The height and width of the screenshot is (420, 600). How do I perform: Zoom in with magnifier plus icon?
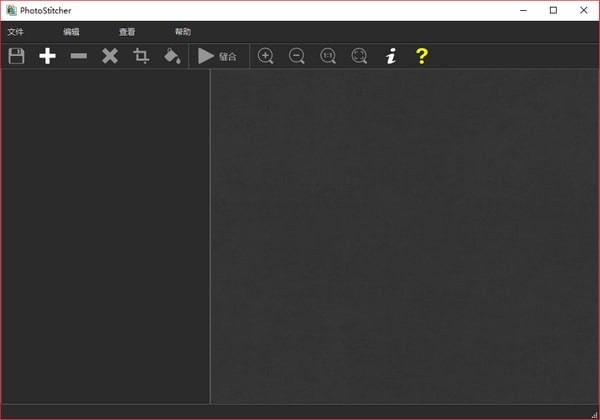266,56
